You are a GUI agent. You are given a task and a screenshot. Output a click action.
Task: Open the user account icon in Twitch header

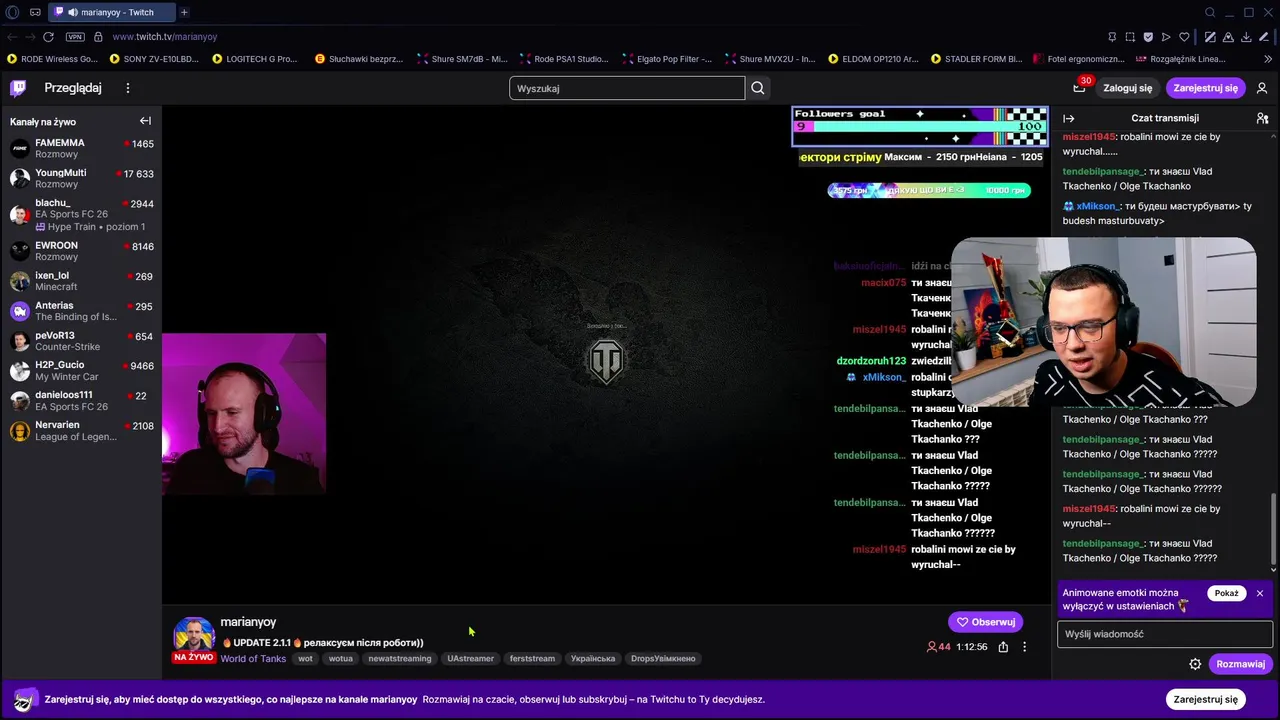tap(1262, 88)
